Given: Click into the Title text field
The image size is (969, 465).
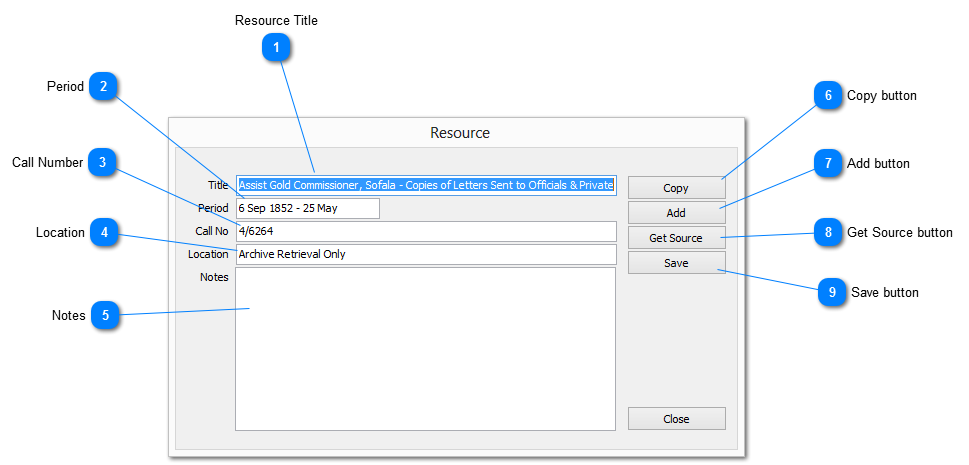Looking at the screenshot, I should 426,185.
